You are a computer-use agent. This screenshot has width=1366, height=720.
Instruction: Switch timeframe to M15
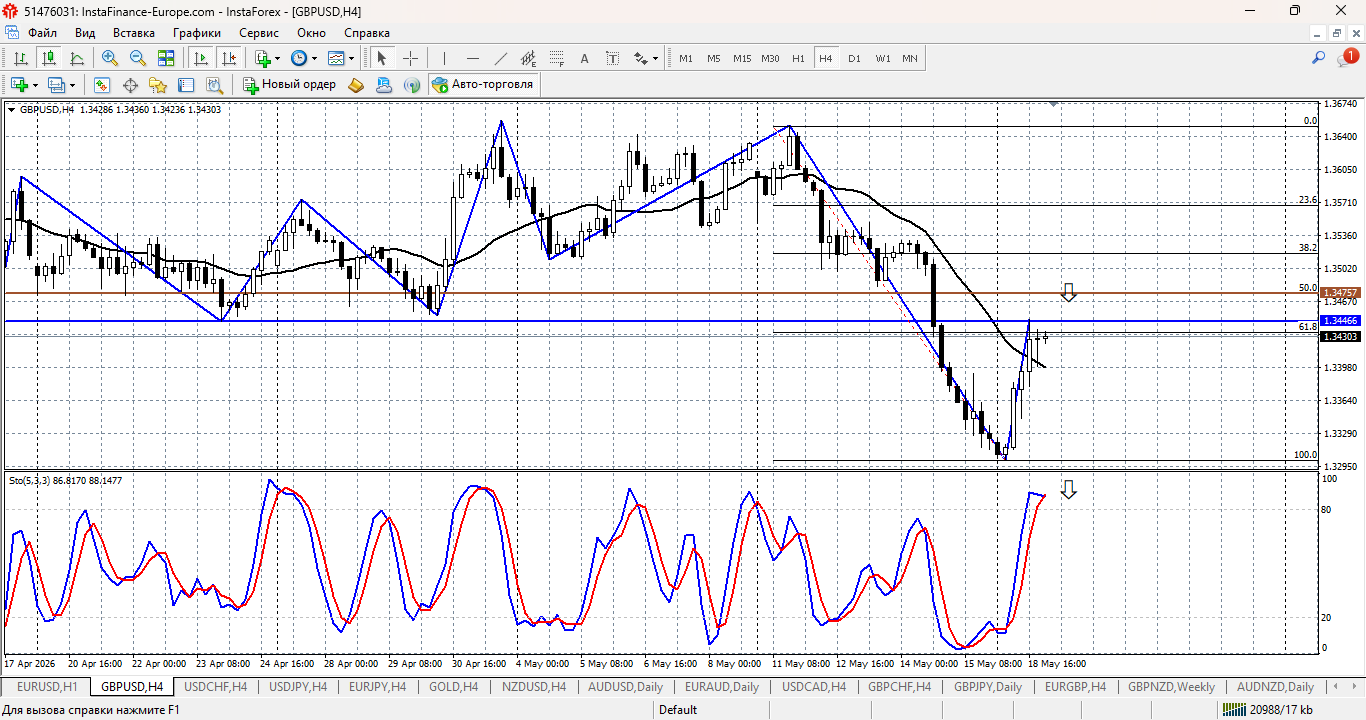pyautogui.click(x=742, y=58)
